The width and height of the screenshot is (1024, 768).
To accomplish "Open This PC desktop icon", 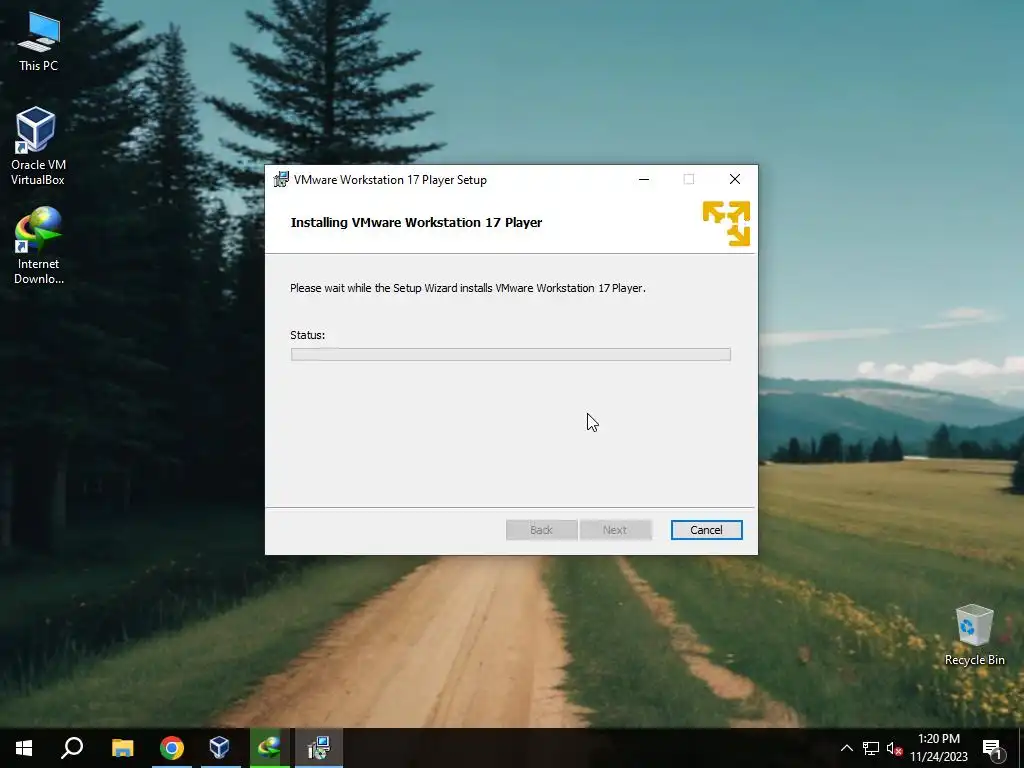I will click(x=38, y=42).
